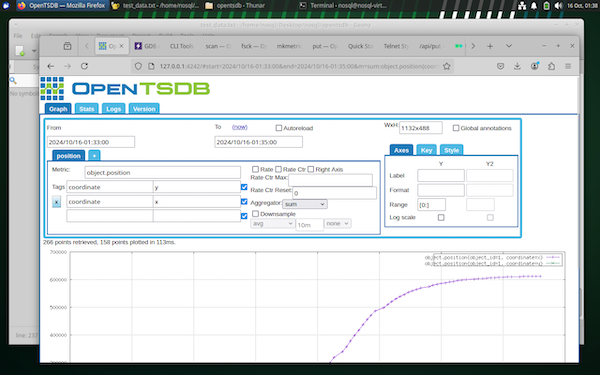The height and width of the screenshot is (375, 600).
Task: Click the Pocket save icon in toolbar
Action: coord(501,66)
